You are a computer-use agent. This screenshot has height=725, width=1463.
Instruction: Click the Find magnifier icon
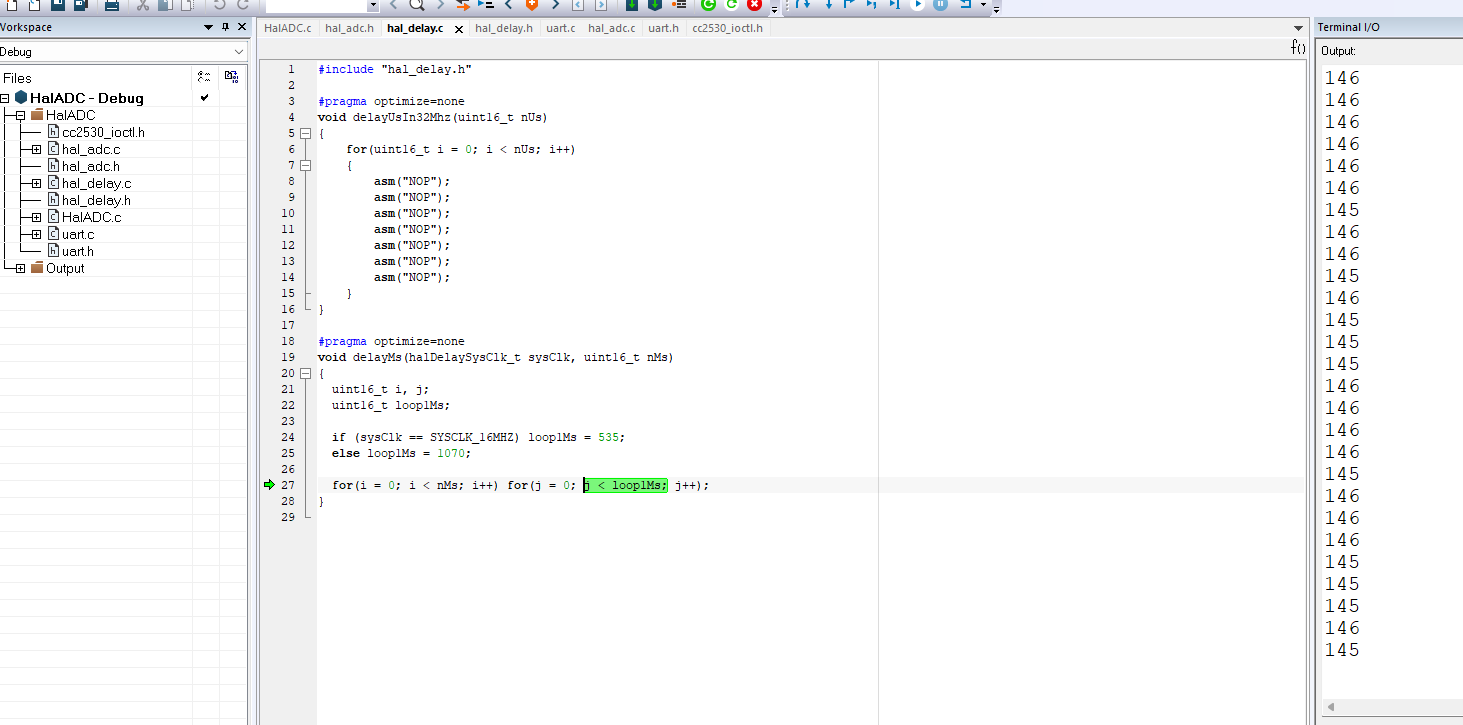(x=416, y=5)
